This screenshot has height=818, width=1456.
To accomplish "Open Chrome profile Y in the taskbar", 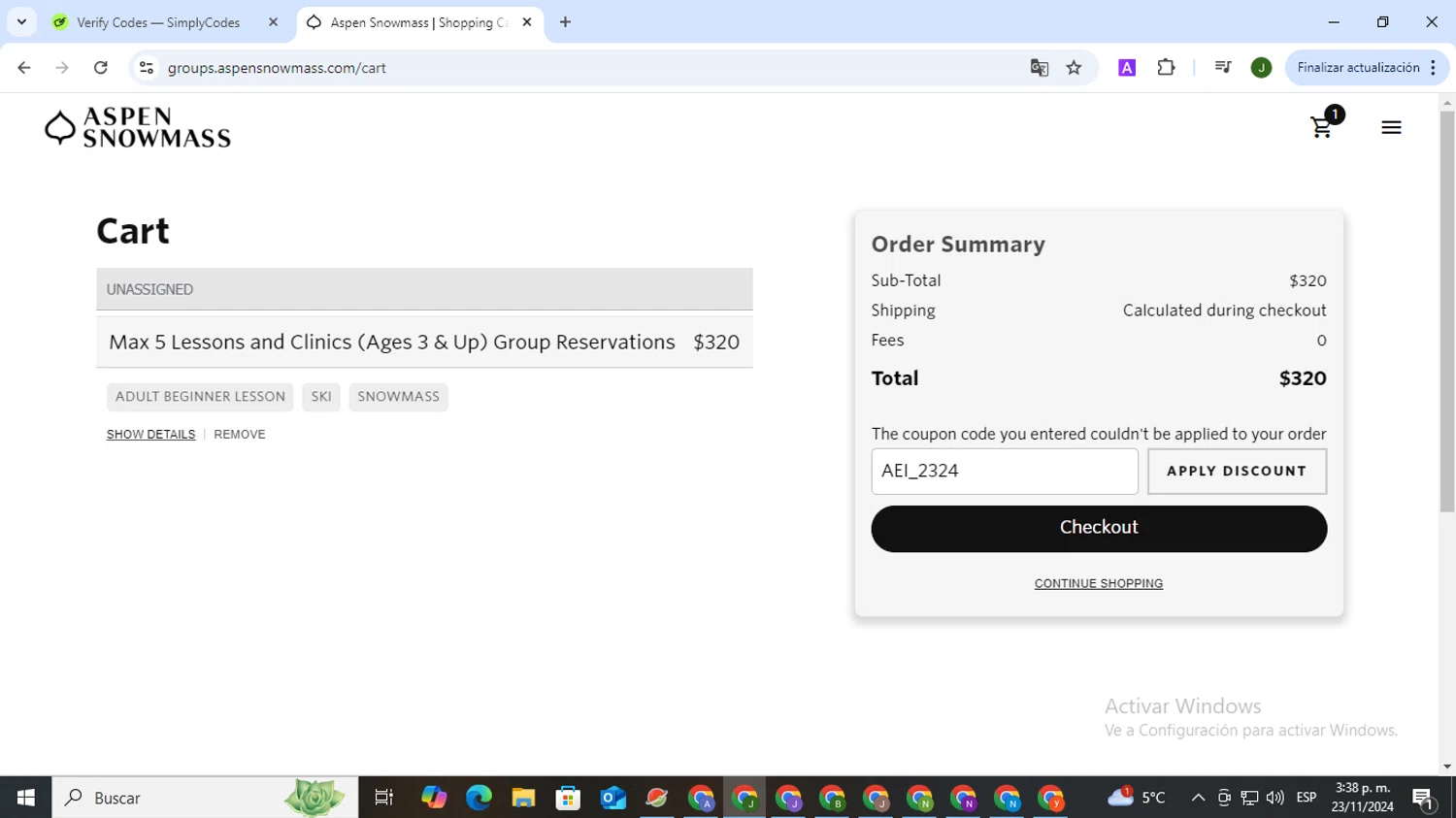I will coord(1051,798).
